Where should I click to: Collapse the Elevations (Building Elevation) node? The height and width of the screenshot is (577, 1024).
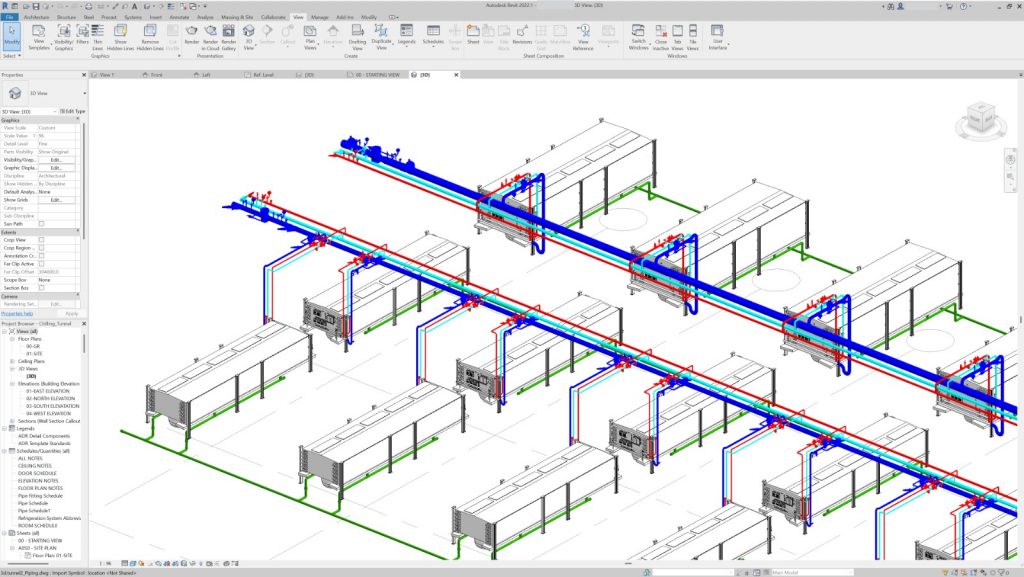[x=12, y=384]
